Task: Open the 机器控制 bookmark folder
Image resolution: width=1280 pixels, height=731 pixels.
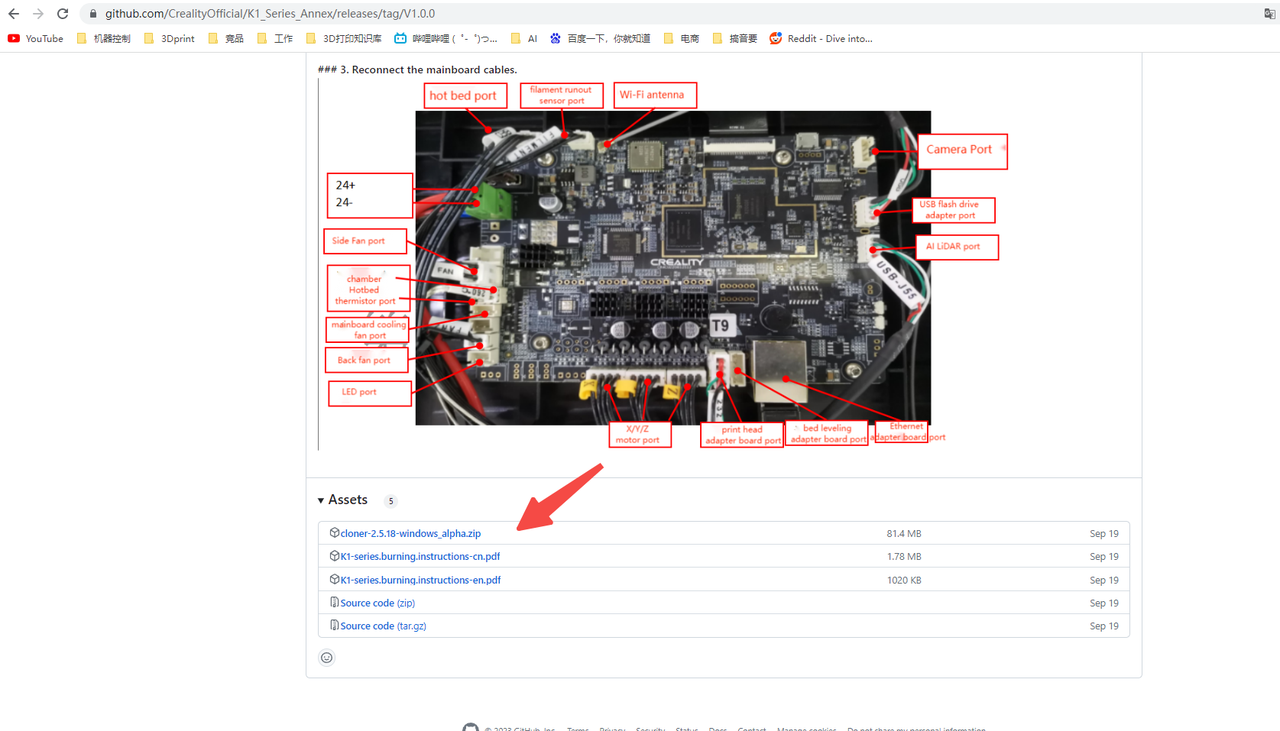Action: [103, 38]
